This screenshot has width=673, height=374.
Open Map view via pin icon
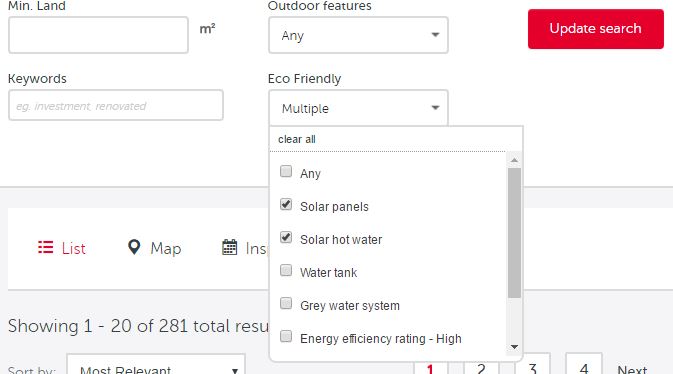(134, 247)
